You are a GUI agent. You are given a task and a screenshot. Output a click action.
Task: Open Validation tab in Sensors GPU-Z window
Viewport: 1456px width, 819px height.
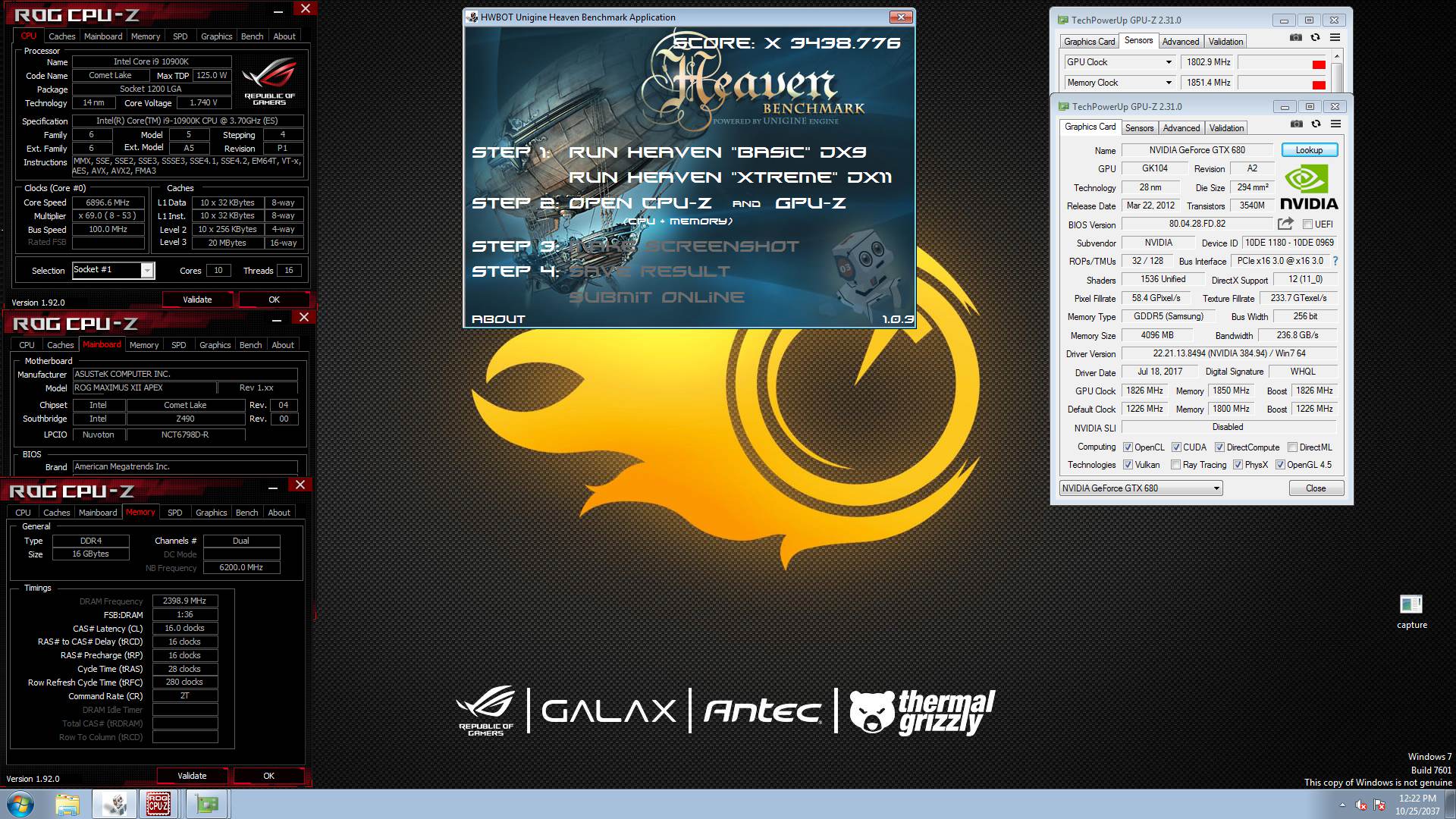pos(1225,42)
